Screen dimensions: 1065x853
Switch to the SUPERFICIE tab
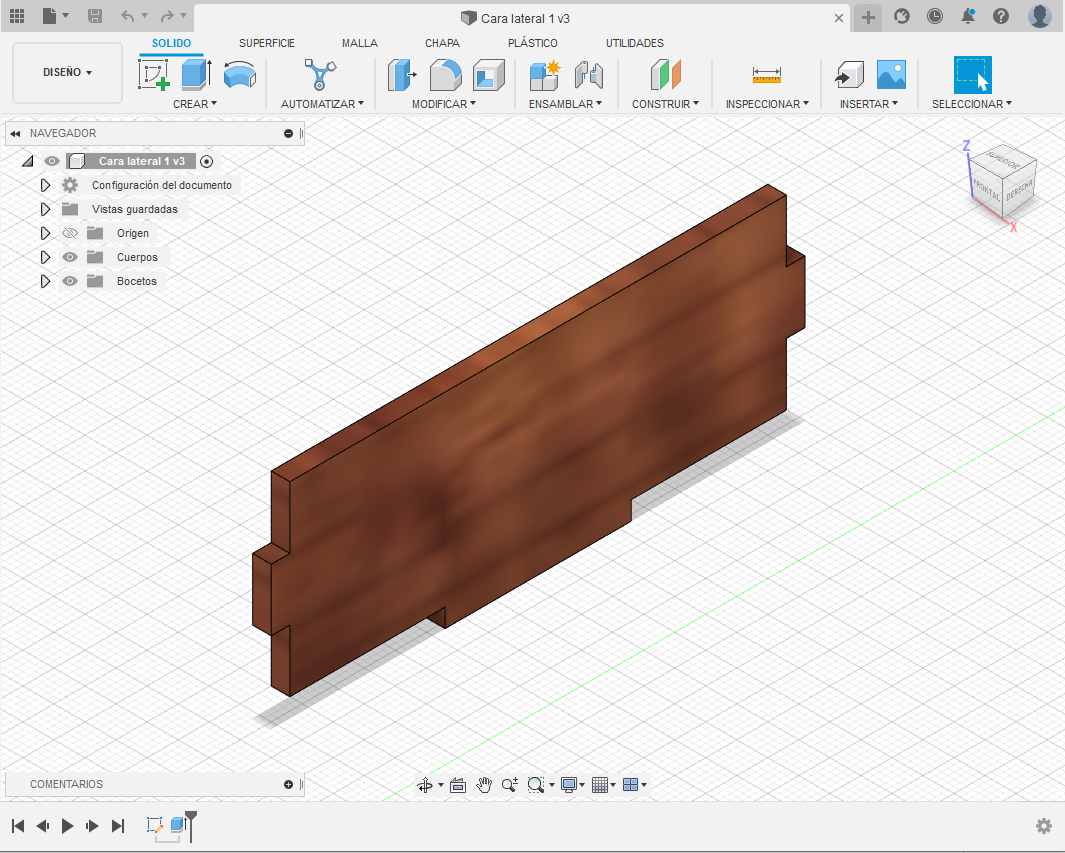pyautogui.click(x=266, y=43)
